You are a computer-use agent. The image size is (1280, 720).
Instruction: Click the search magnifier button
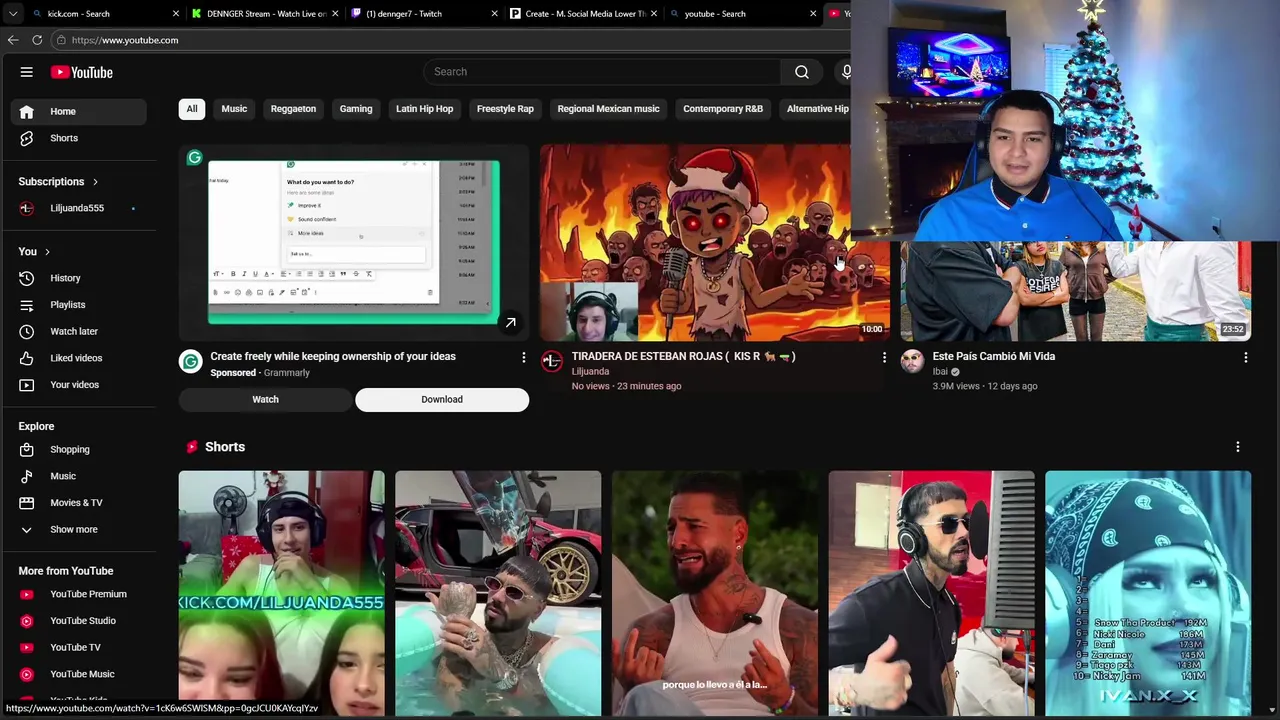[802, 72]
